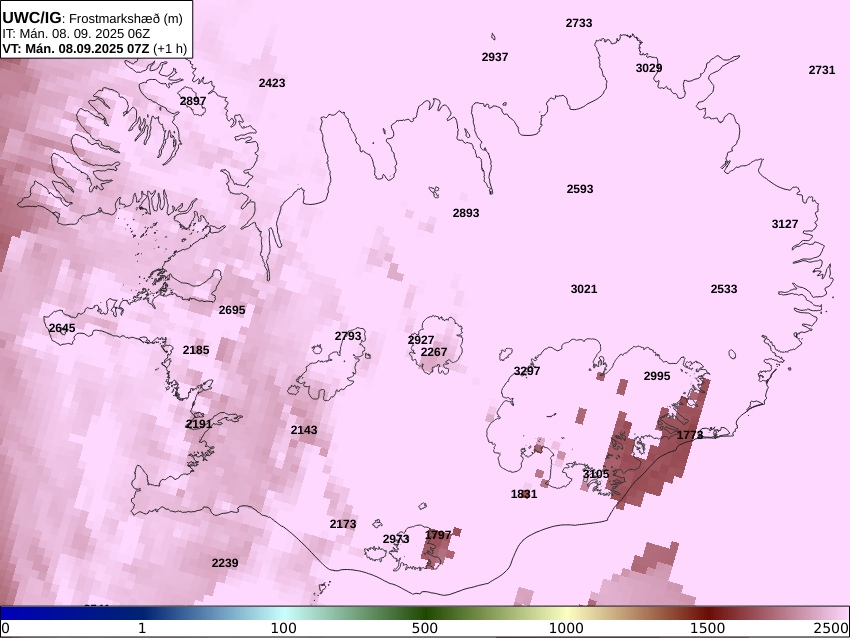This screenshot has width=850, height=638.
Task: Click the freezing level value 1831
Action: tap(524, 494)
